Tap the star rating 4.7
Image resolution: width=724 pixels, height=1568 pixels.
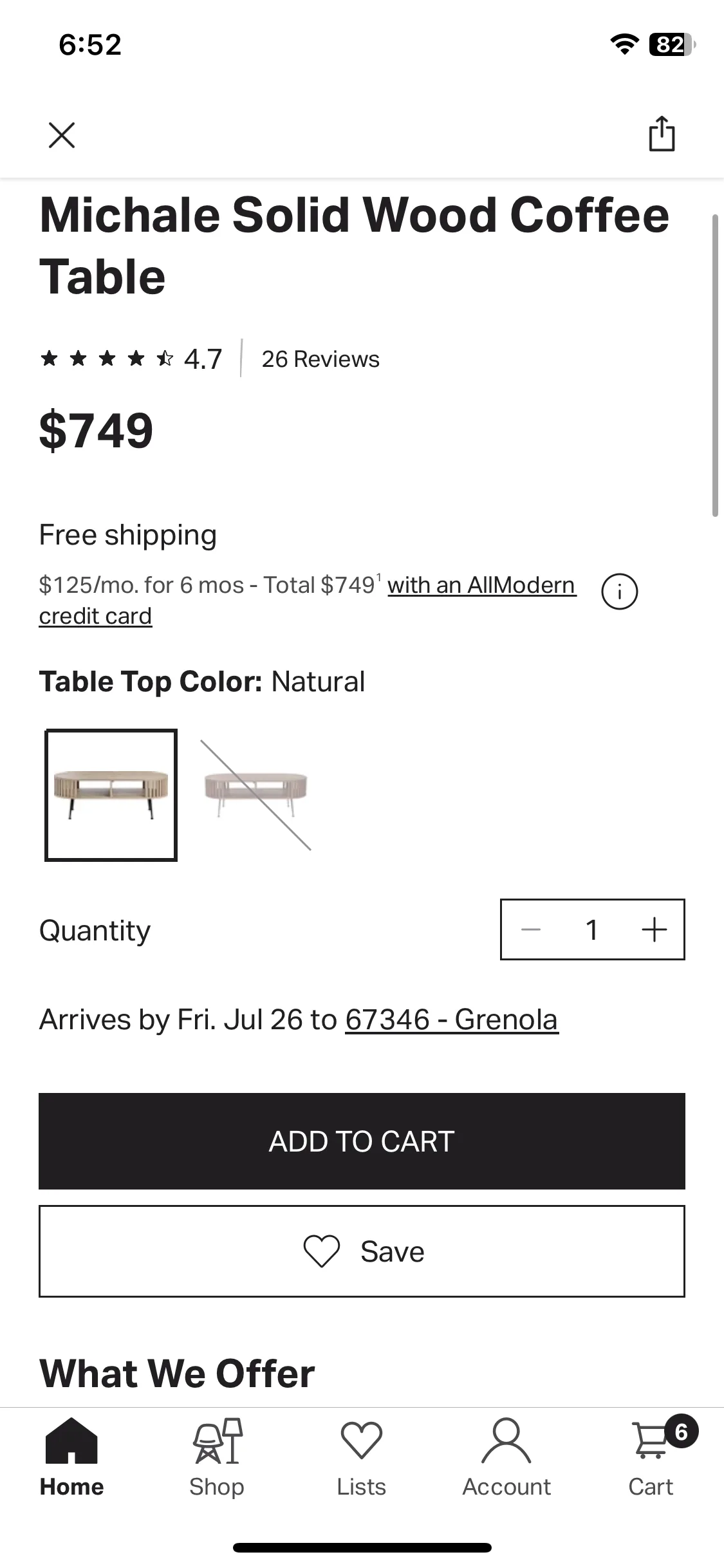[x=131, y=359]
